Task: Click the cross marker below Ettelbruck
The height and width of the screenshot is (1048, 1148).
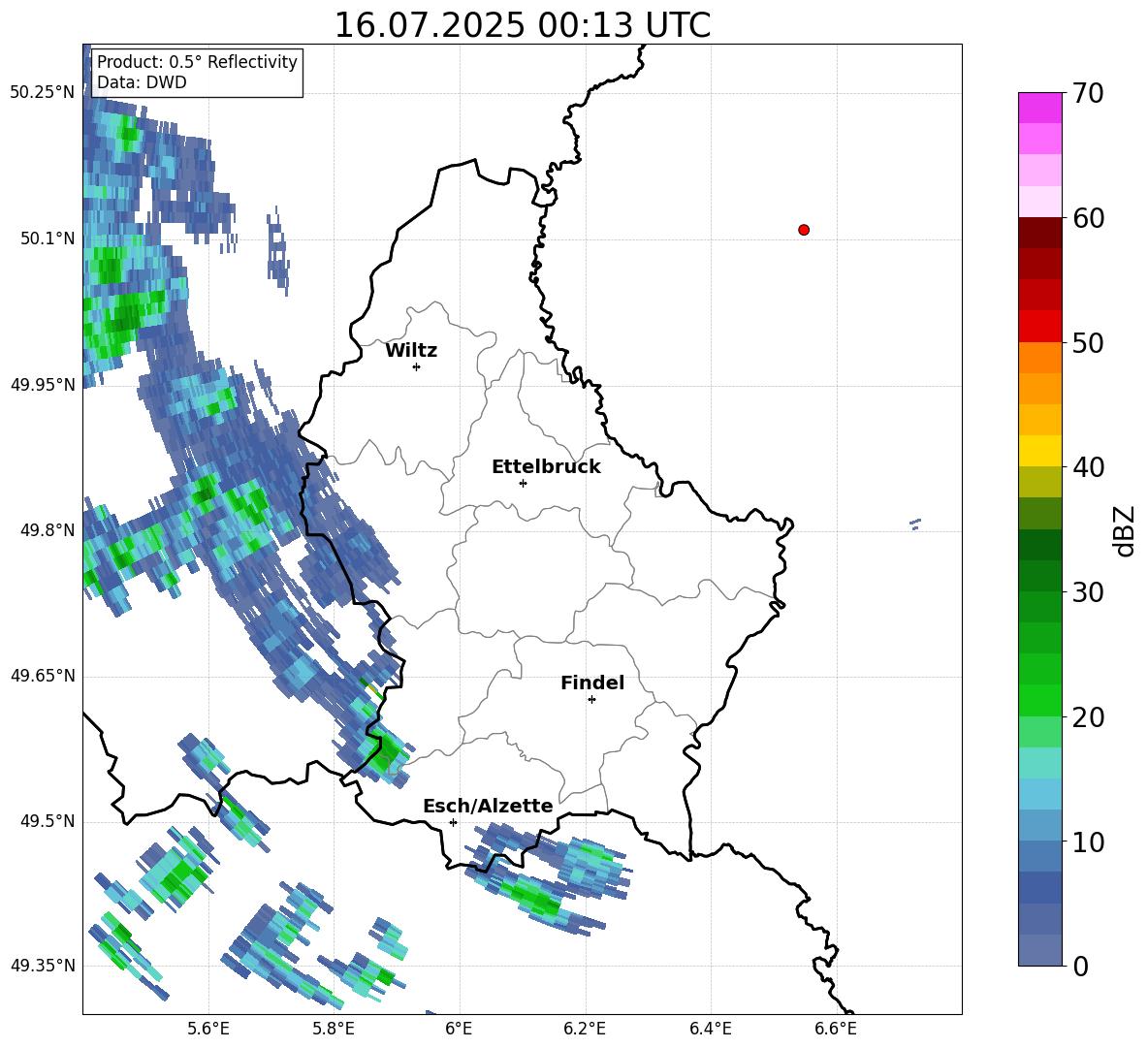Action: click(523, 483)
